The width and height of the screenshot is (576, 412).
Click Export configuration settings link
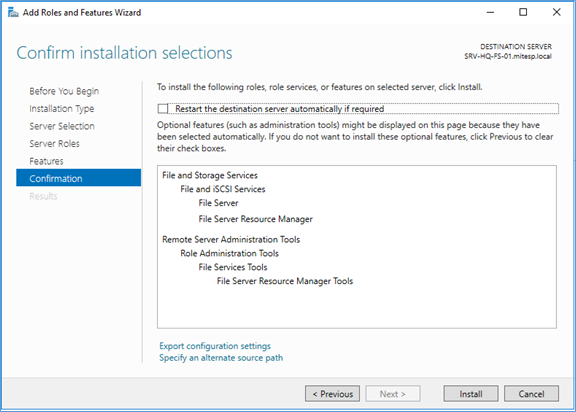click(215, 346)
